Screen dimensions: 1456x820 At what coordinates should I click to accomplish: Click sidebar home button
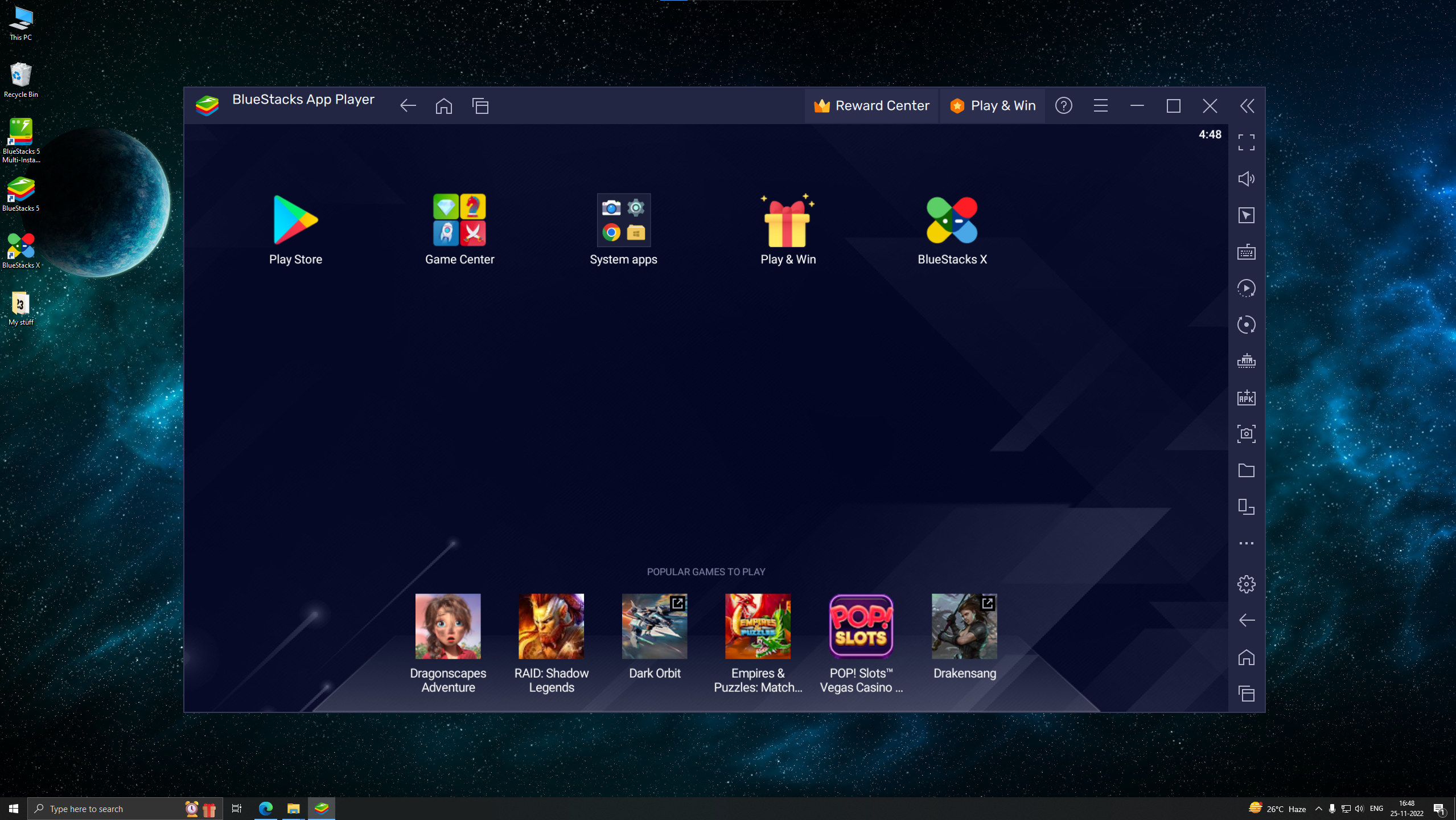(1246, 657)
